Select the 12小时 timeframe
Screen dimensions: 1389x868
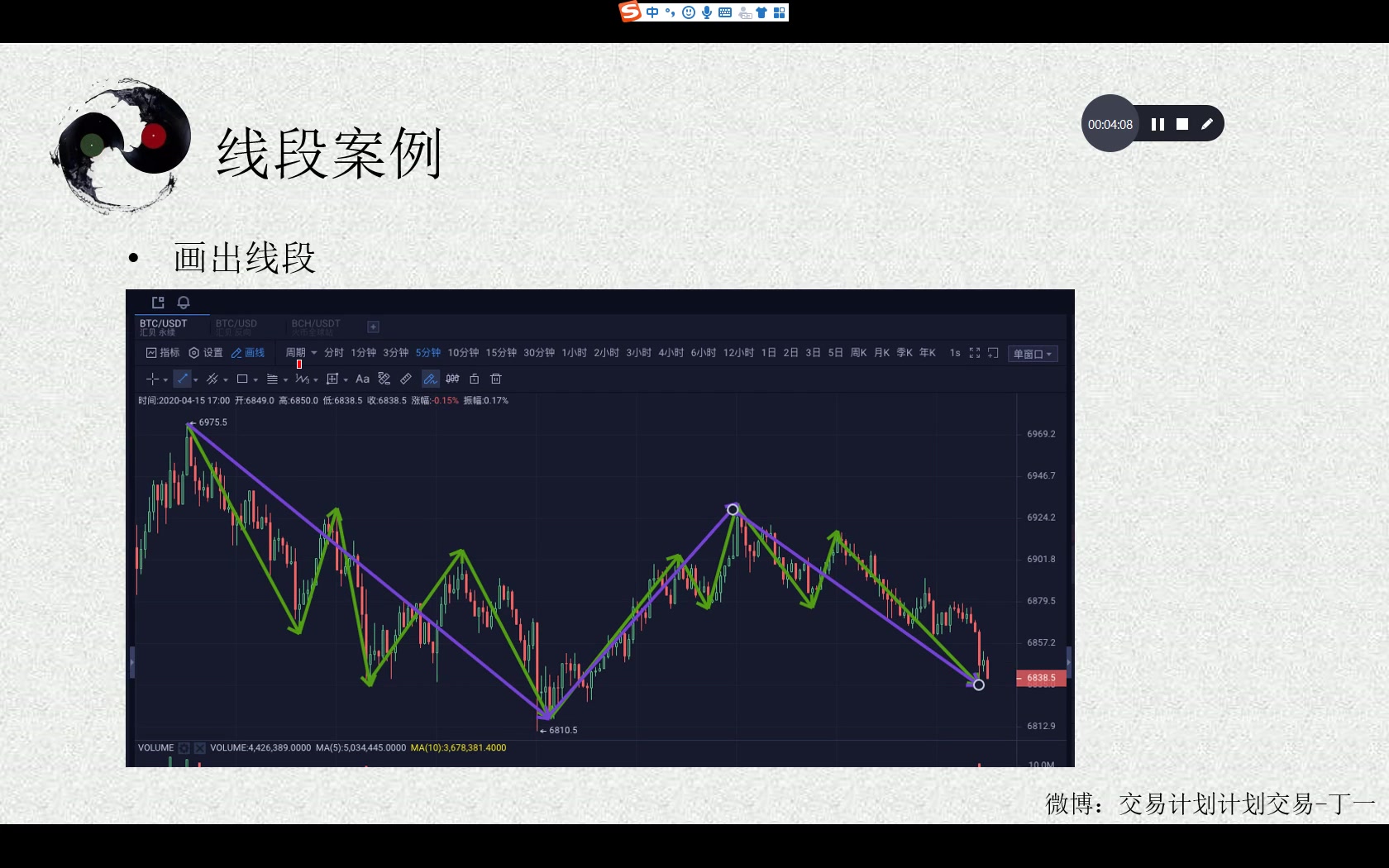(738, 353)
